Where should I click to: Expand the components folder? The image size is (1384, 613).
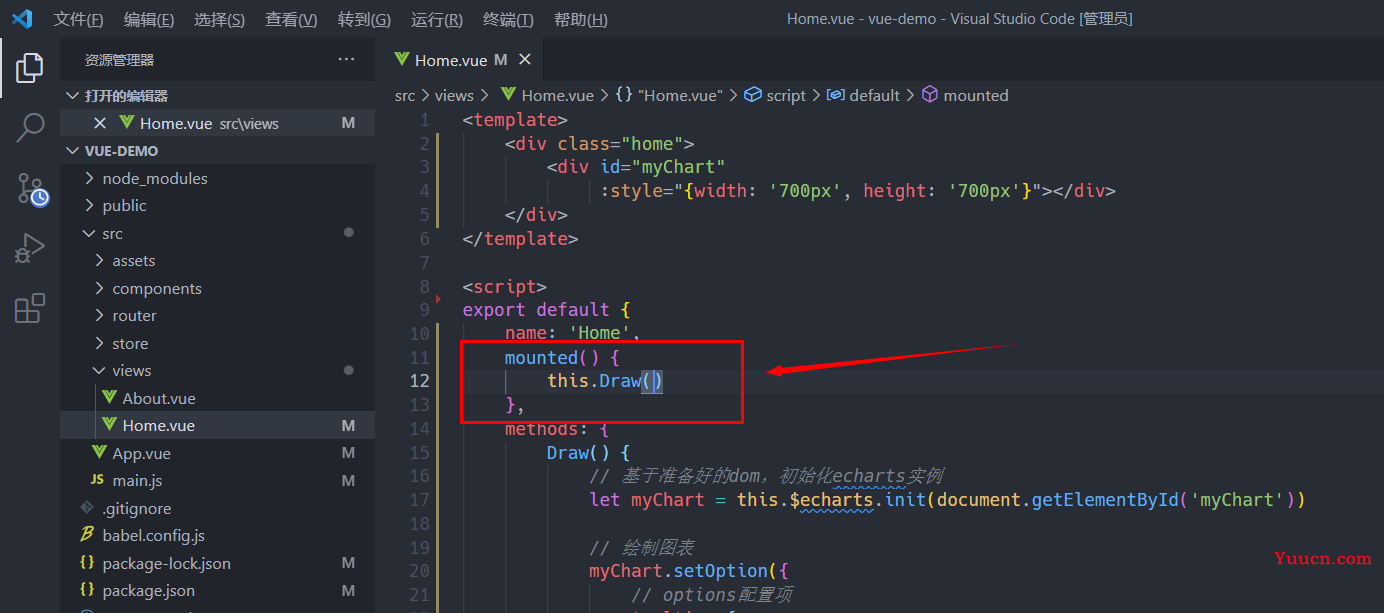pos(156,288)
